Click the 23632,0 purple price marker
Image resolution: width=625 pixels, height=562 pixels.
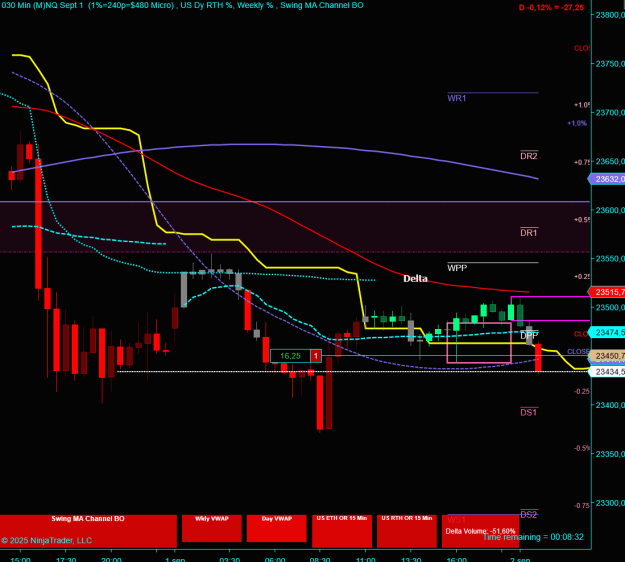point(607,179)
